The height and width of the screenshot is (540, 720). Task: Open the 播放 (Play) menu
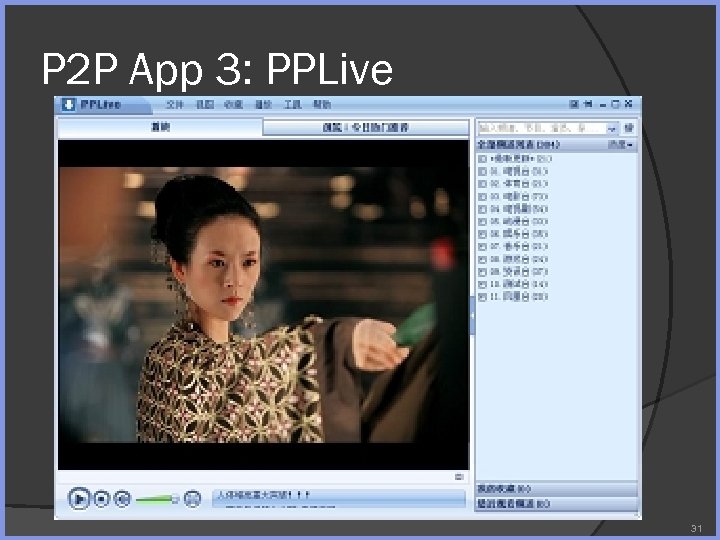pos(263,105)
